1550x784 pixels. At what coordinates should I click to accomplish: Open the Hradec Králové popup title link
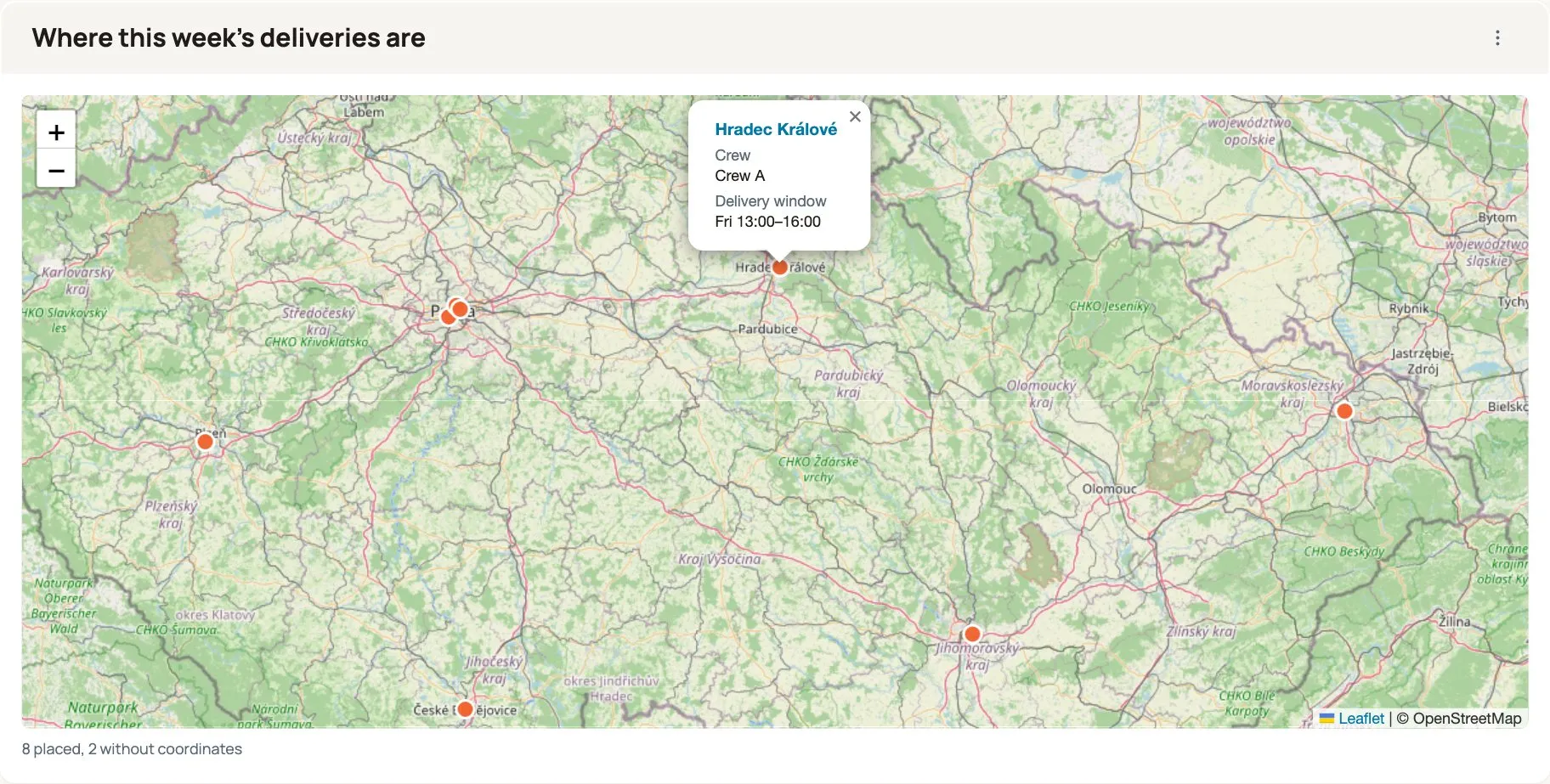click(x=776, y=129)
